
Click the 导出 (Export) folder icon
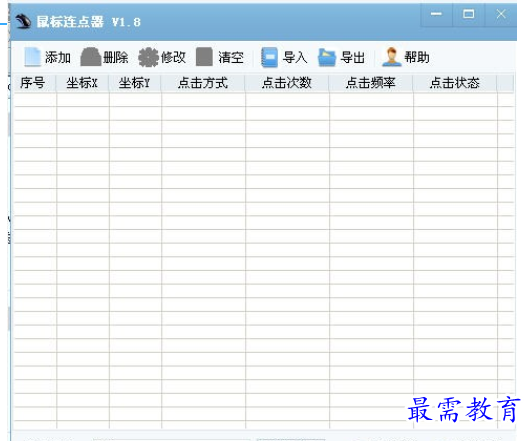click(327, 57)
